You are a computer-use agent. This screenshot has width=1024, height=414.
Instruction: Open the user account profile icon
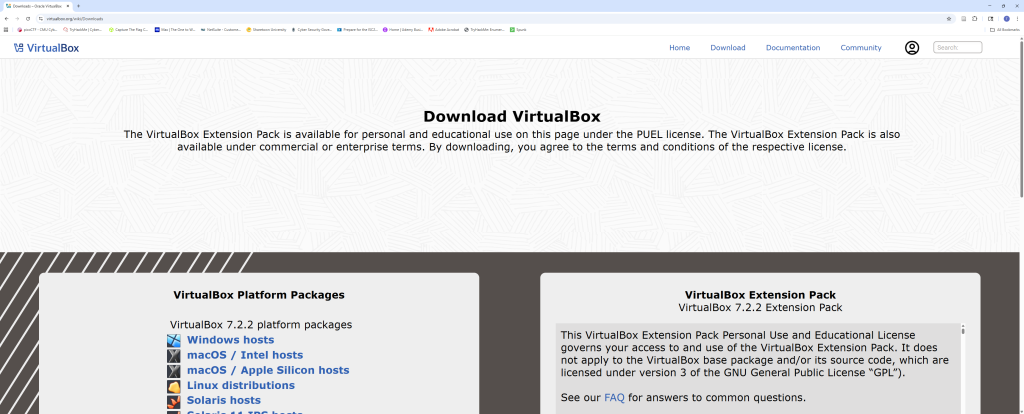[911, 47]
